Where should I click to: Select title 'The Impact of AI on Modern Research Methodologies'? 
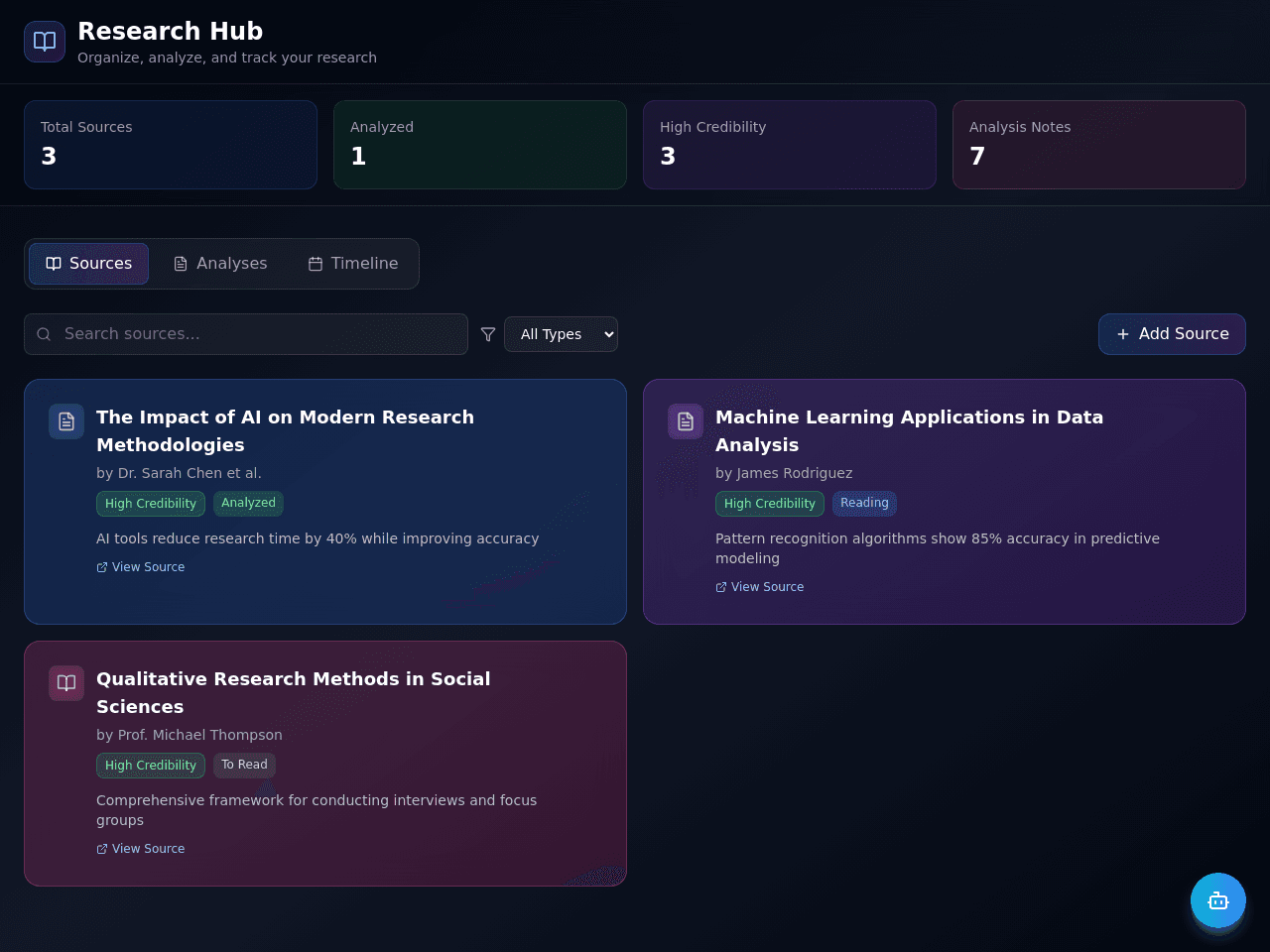tap(285, 431)
